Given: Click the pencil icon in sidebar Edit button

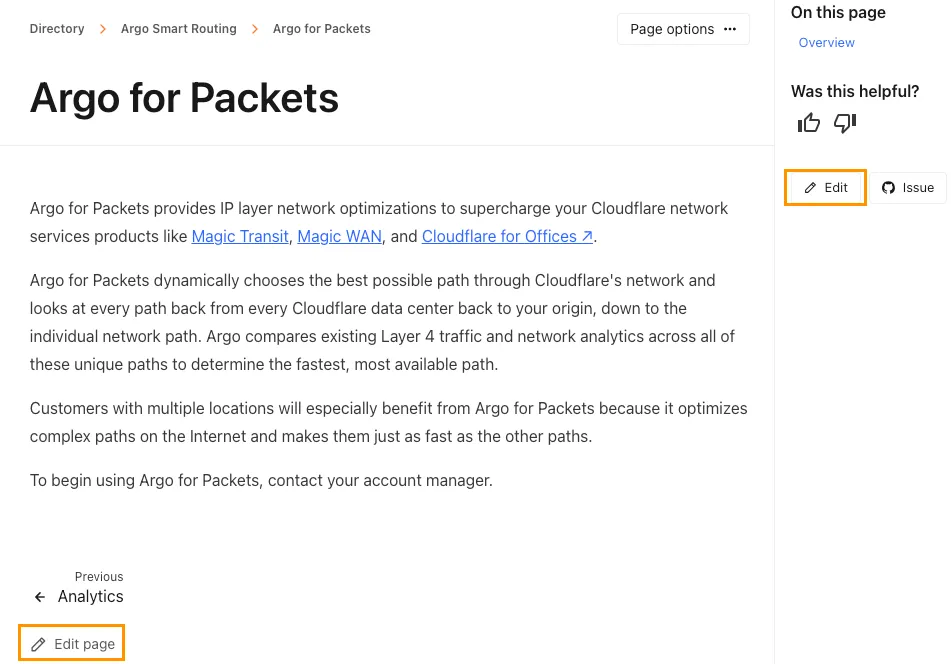Looking at the screenshot, I should pyautogui.click(x=811, y=188).
